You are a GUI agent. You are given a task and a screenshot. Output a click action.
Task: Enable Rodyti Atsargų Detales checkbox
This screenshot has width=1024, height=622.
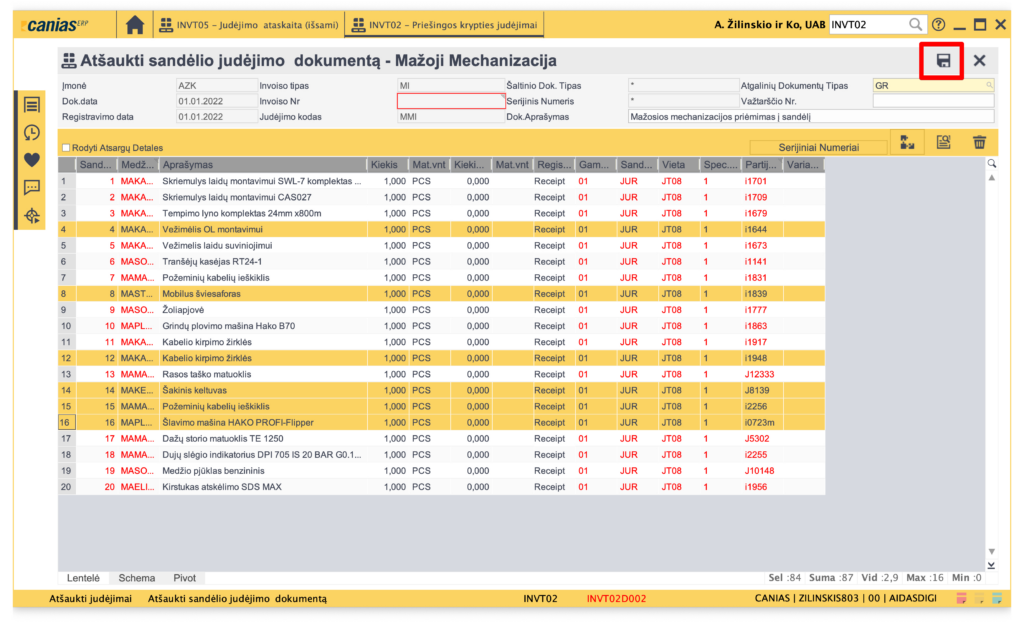(66, 148)
